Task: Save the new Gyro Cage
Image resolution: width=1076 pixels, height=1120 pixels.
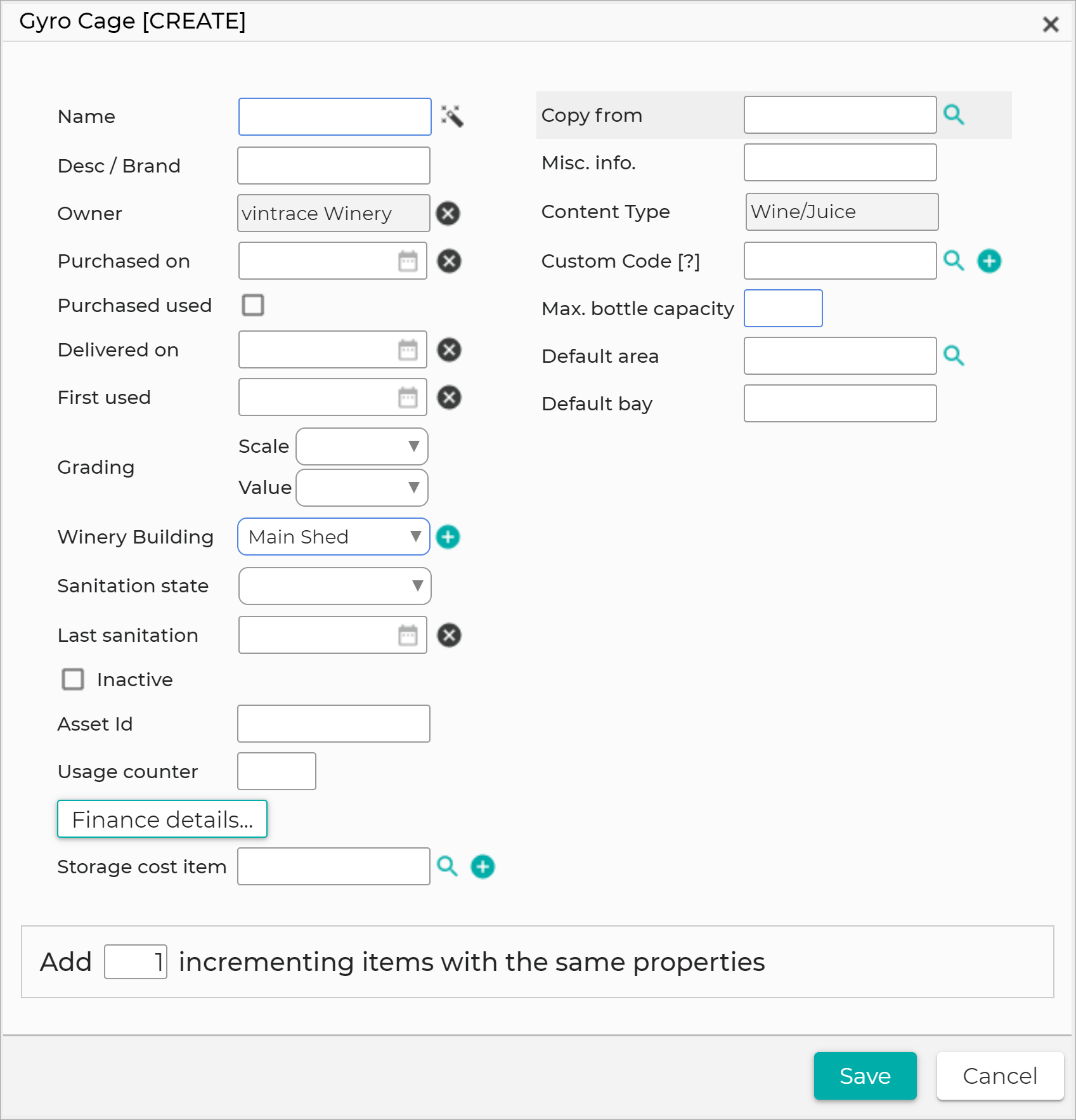Action: pos(865,1076)
